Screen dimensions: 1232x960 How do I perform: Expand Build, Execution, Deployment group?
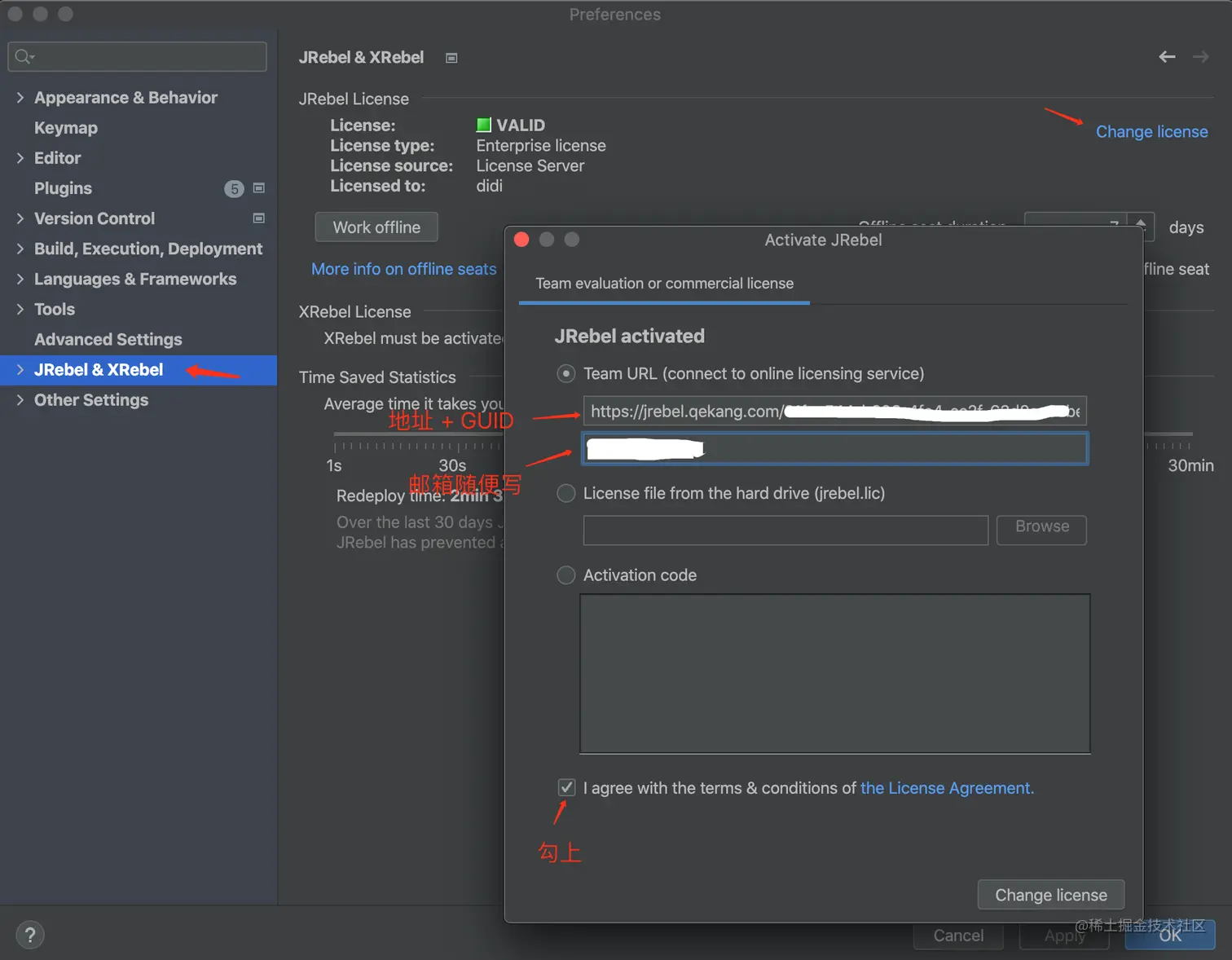(20, 249)
